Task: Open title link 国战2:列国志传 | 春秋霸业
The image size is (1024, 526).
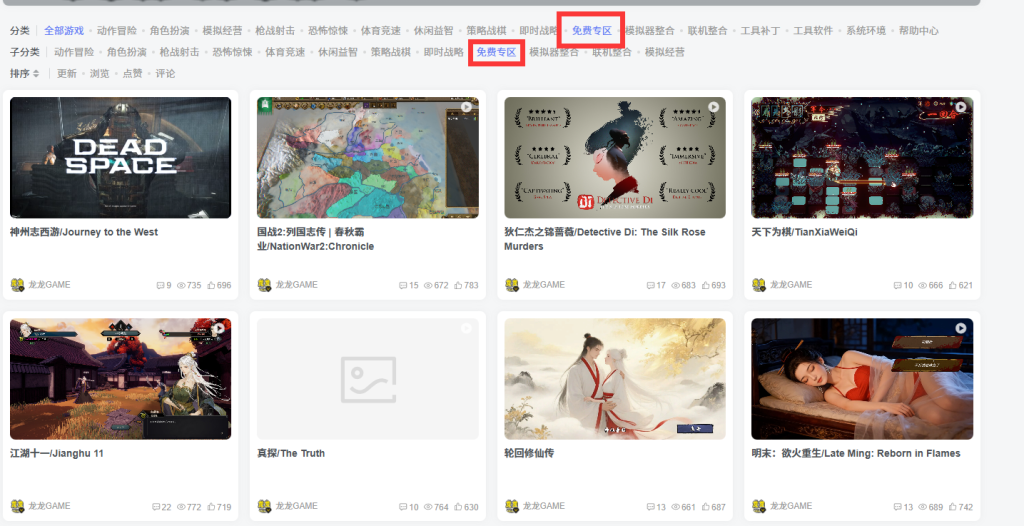Action: click(315, 239)
